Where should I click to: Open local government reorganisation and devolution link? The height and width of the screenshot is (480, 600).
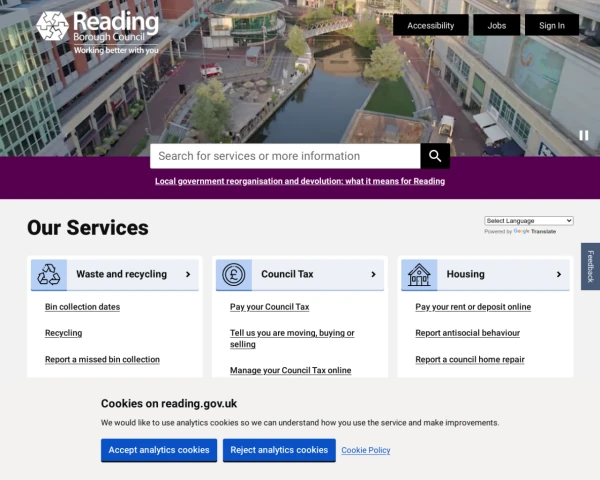300,181
